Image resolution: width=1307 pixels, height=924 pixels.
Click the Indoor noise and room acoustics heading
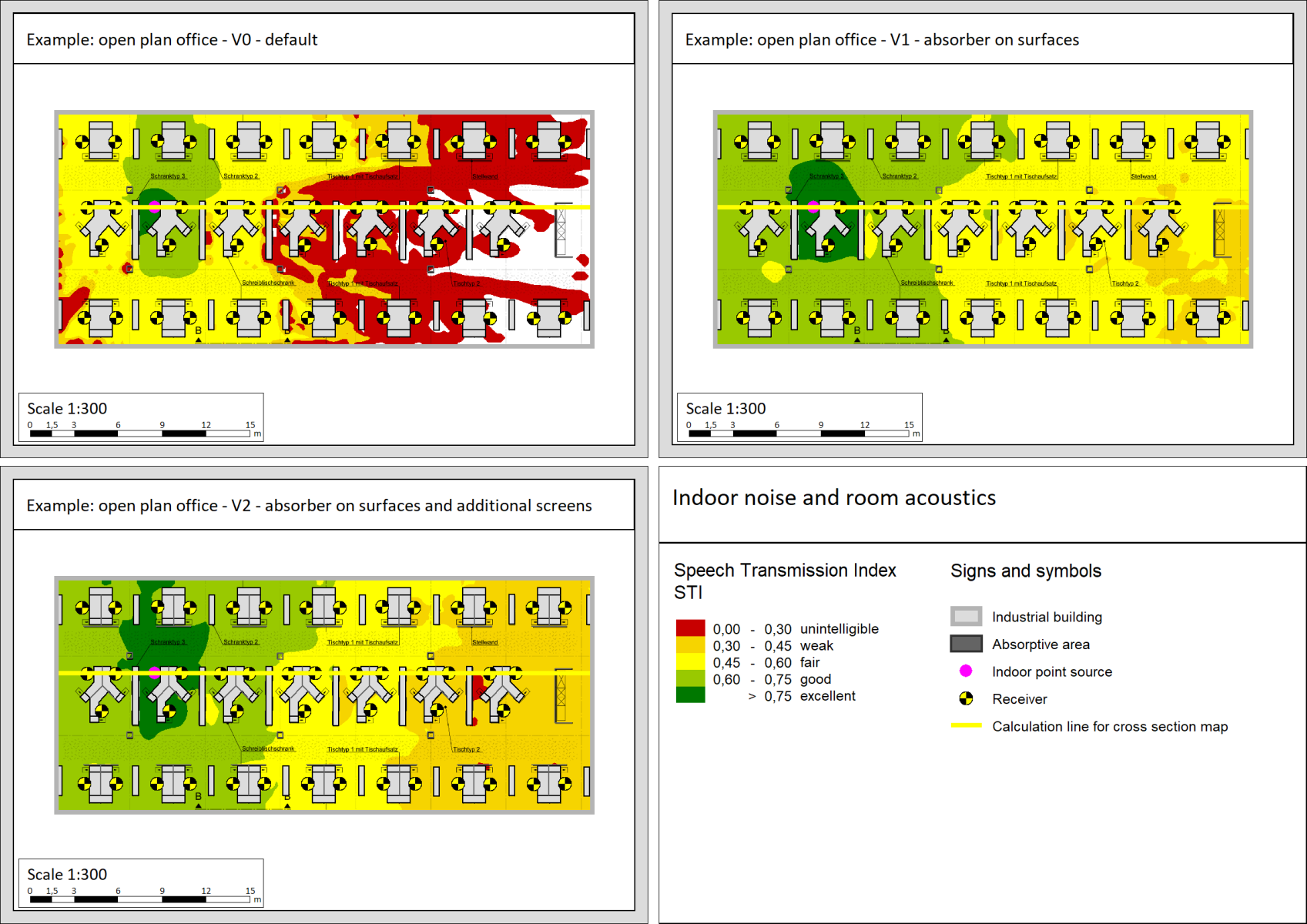[x=834, y=497]
